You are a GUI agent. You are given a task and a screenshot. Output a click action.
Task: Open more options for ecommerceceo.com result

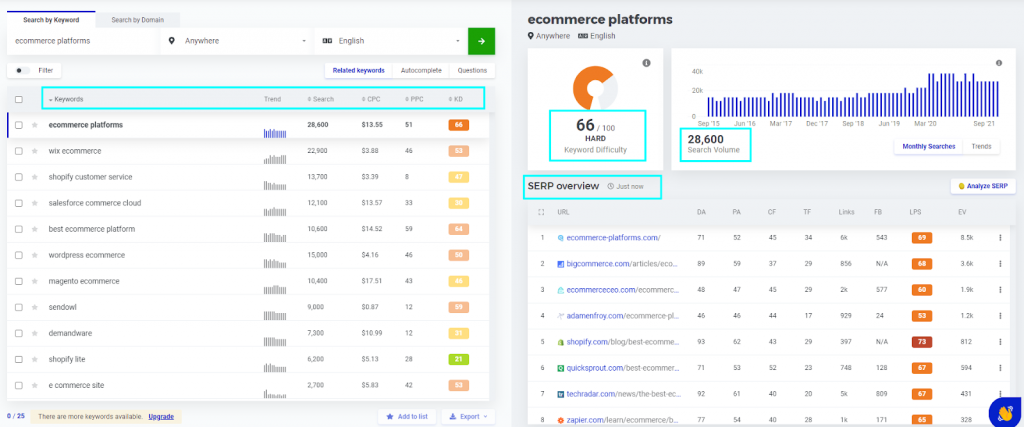click(x=1000, y=290)
